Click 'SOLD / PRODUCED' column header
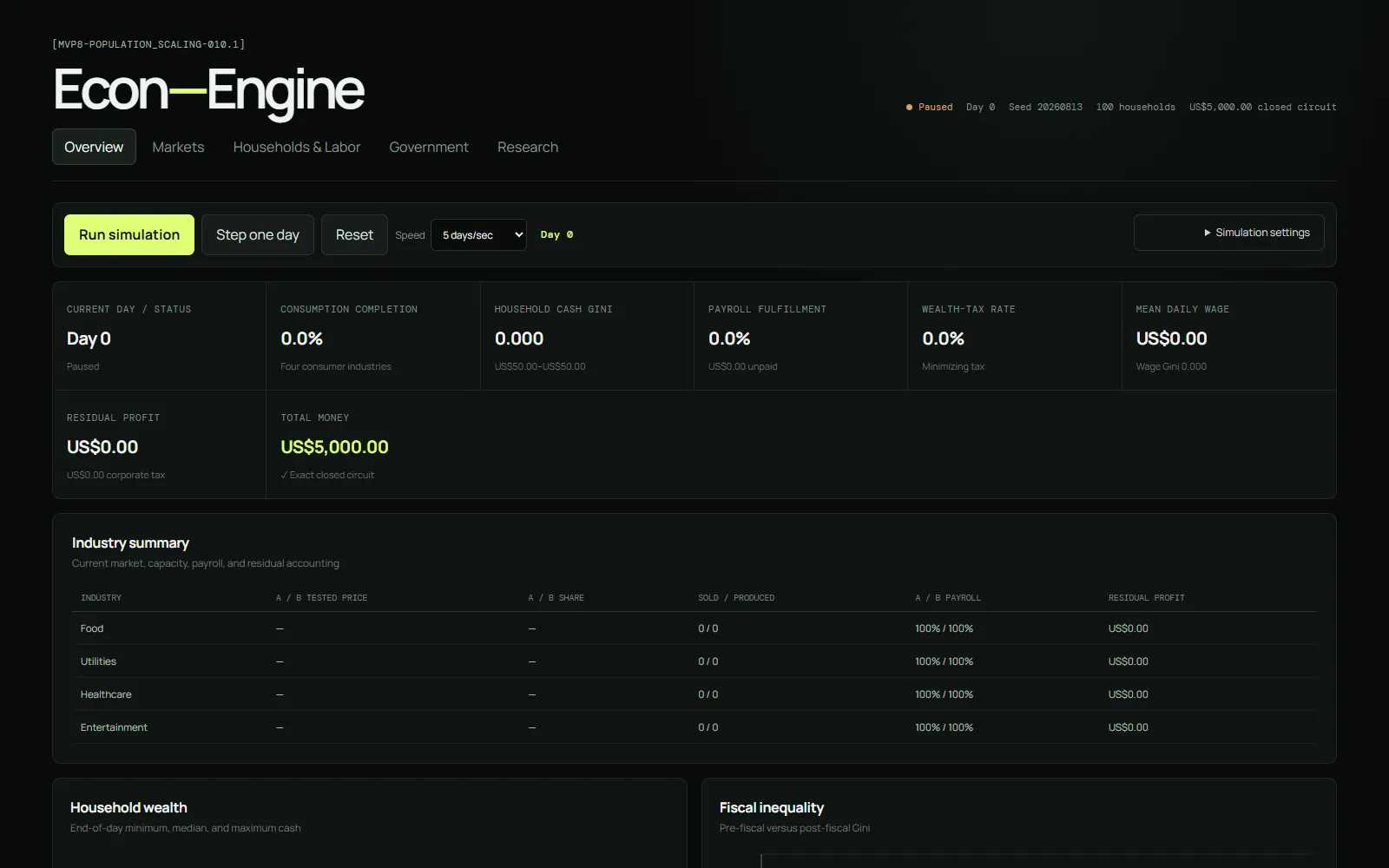 (736, 598)
